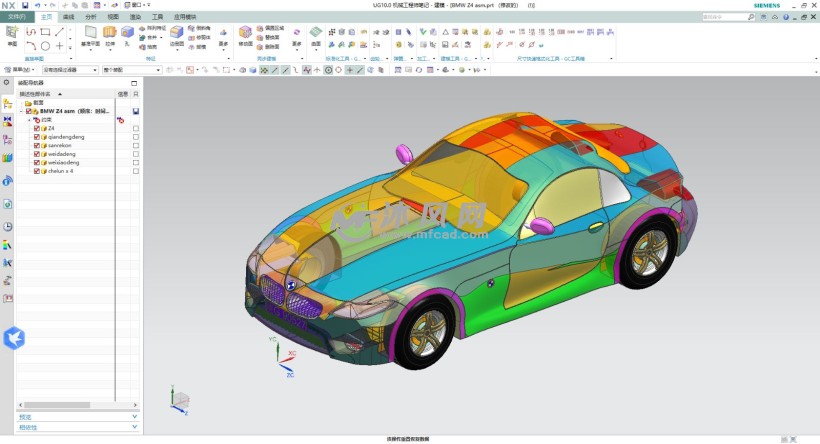Save the file with the floppy disk icon
The image size is (820, 444).
coord(25,5)
